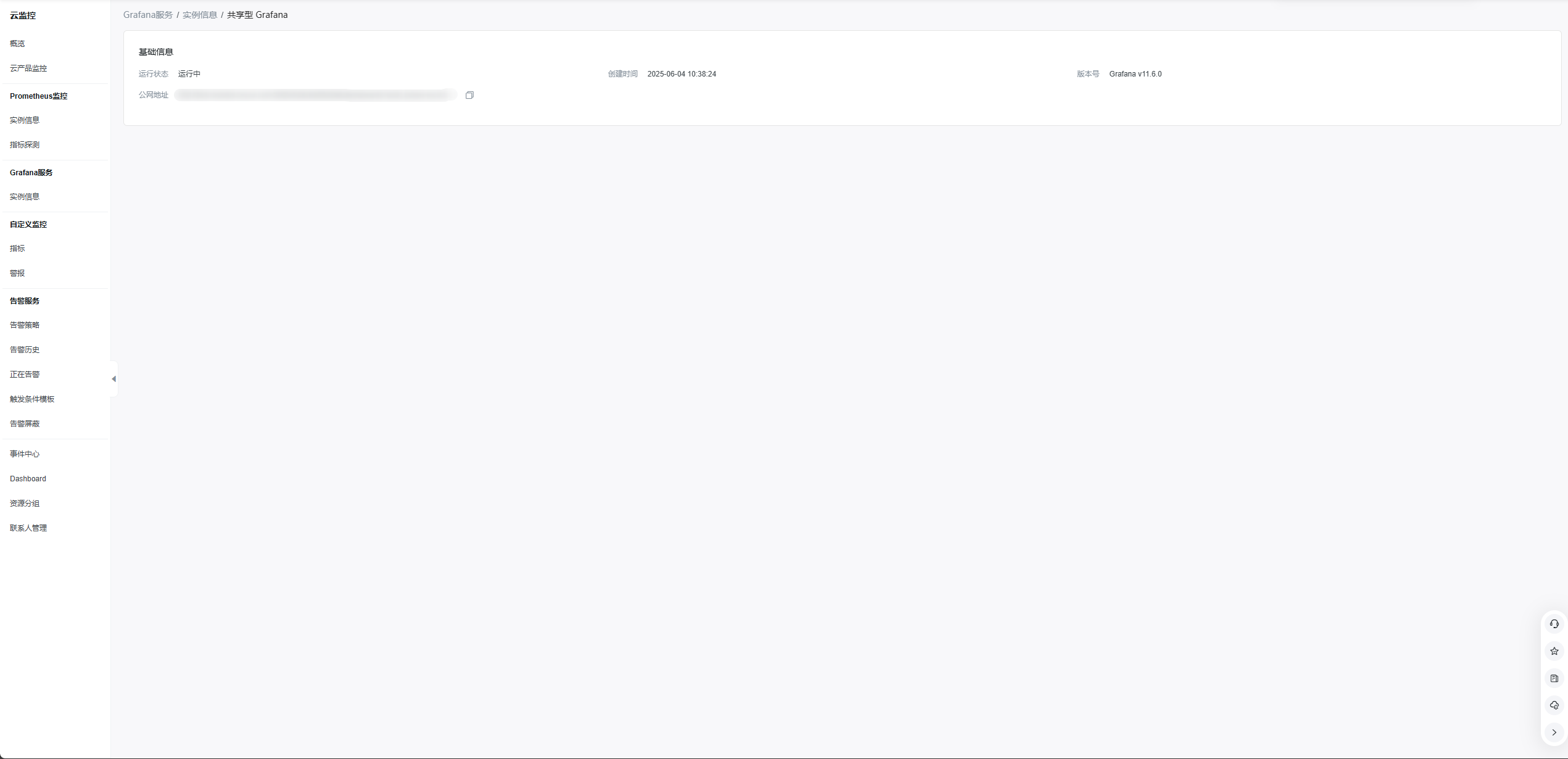The image size is (1568, 759).
Task: Click the cloud notification bell icon
Action: 1554,705
